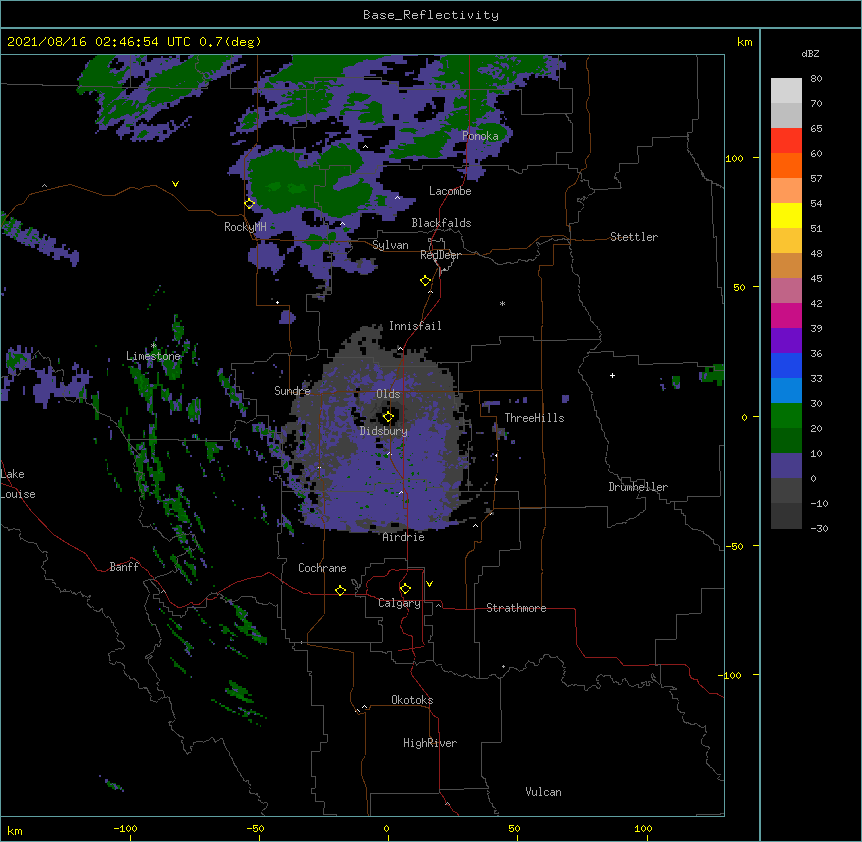Image resolution: width=862 pixels, height=842 pixels.
Task: Click the yellow radar-site diamond between Olds and Didsbury
Action: [x=388, y=417]
